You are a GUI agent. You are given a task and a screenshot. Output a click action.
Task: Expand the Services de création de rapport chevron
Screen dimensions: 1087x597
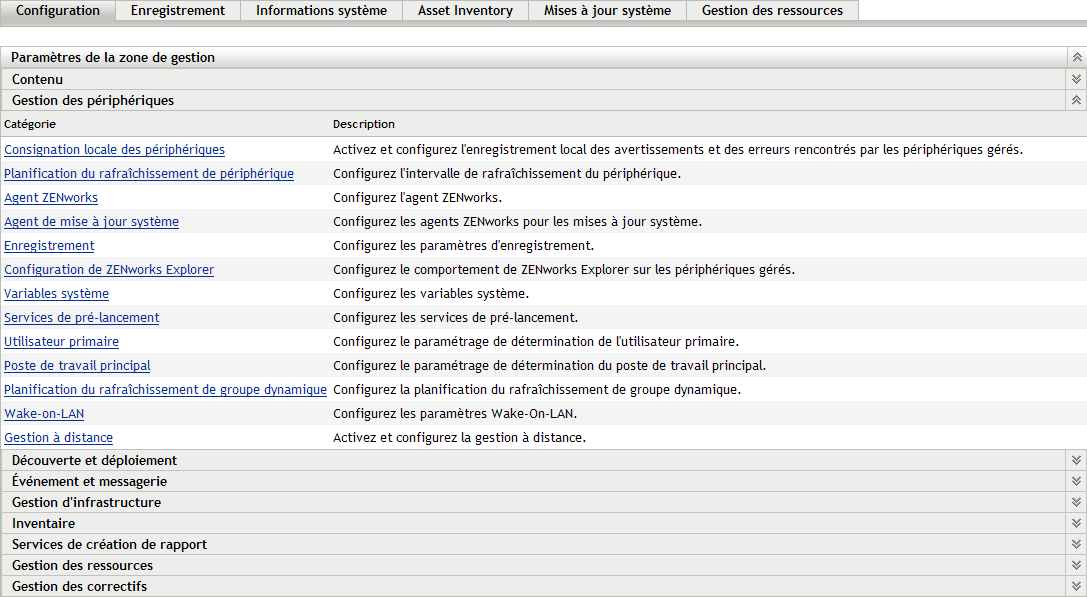(x=1076, y=543)
